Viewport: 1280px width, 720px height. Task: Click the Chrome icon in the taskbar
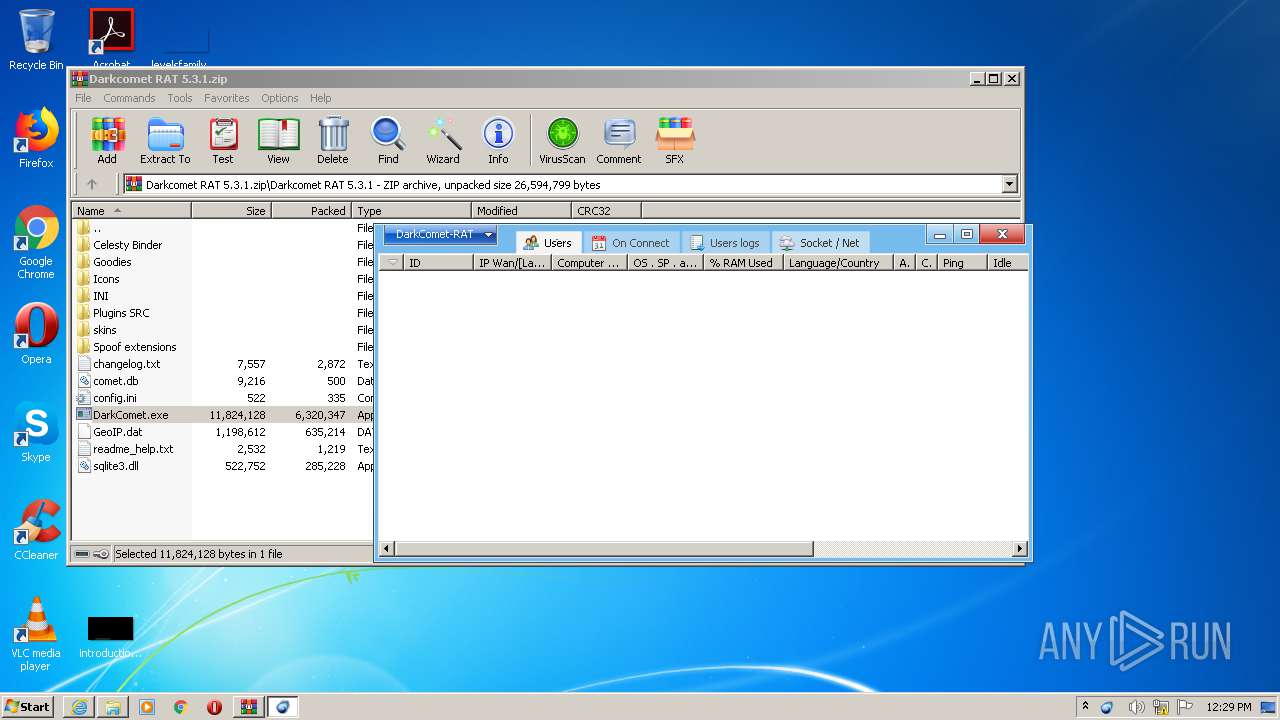[181, 707]
